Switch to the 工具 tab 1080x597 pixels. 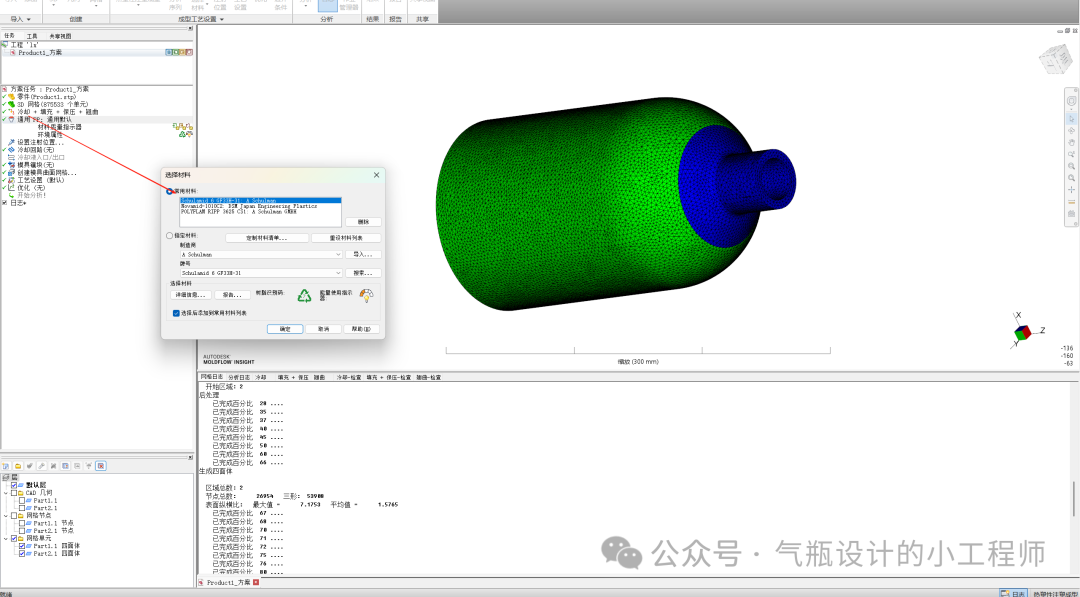point(32,36)
